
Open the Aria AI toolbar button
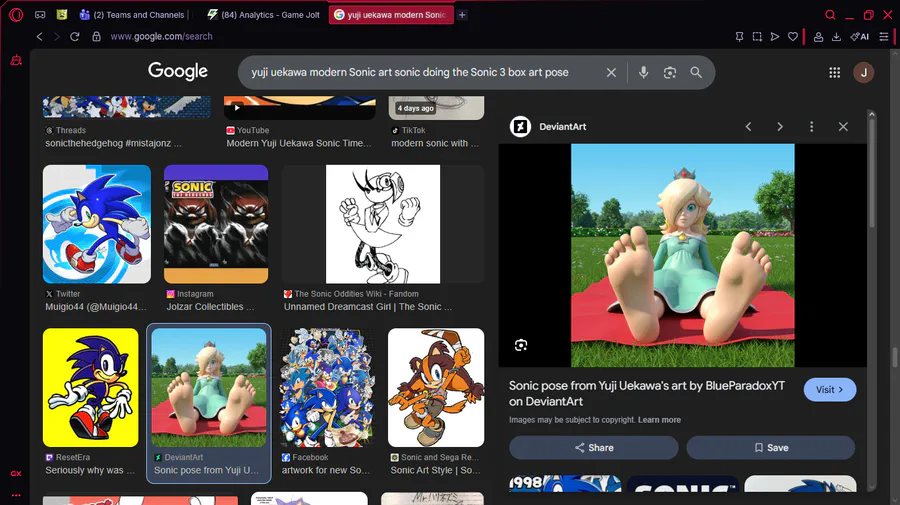point(859,37)
